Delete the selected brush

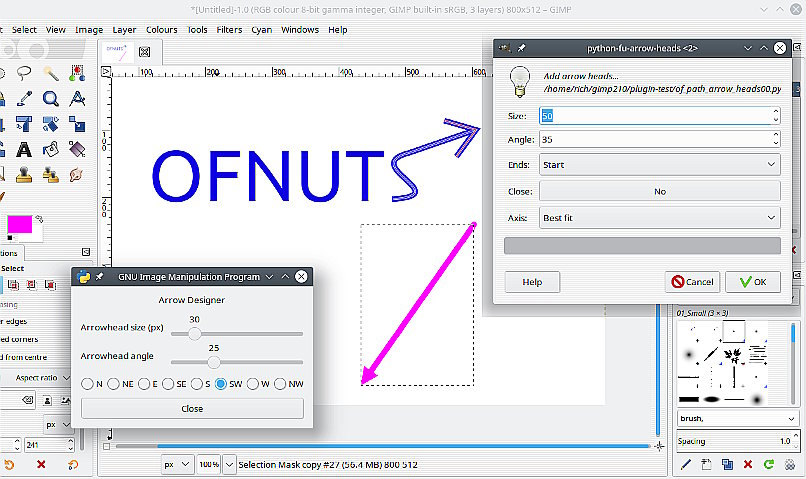[x=748, y=465]
